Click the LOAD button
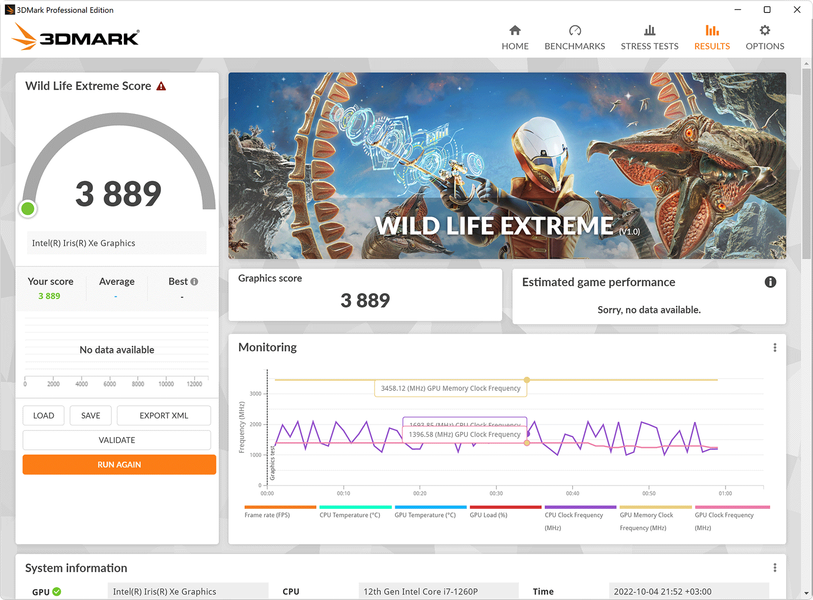813x600 pixels. pos(44,415)
